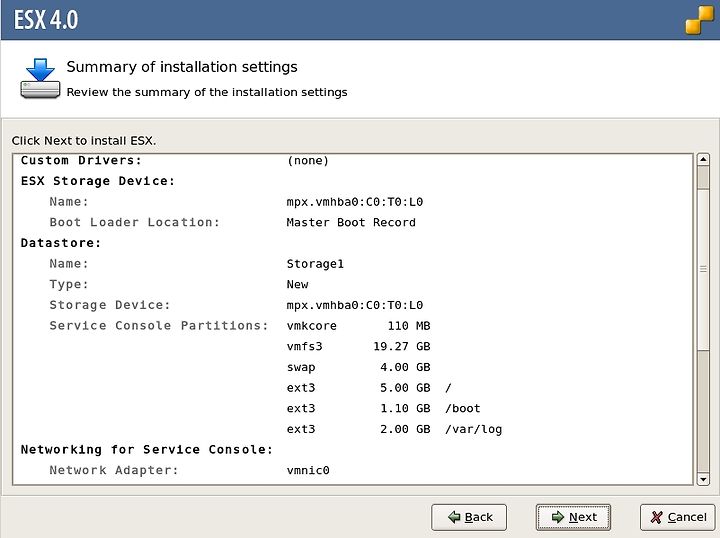
Task: Click the 'Storage Device:' label under Datastore
Action: pyautogui.click(x=110, y=305)
